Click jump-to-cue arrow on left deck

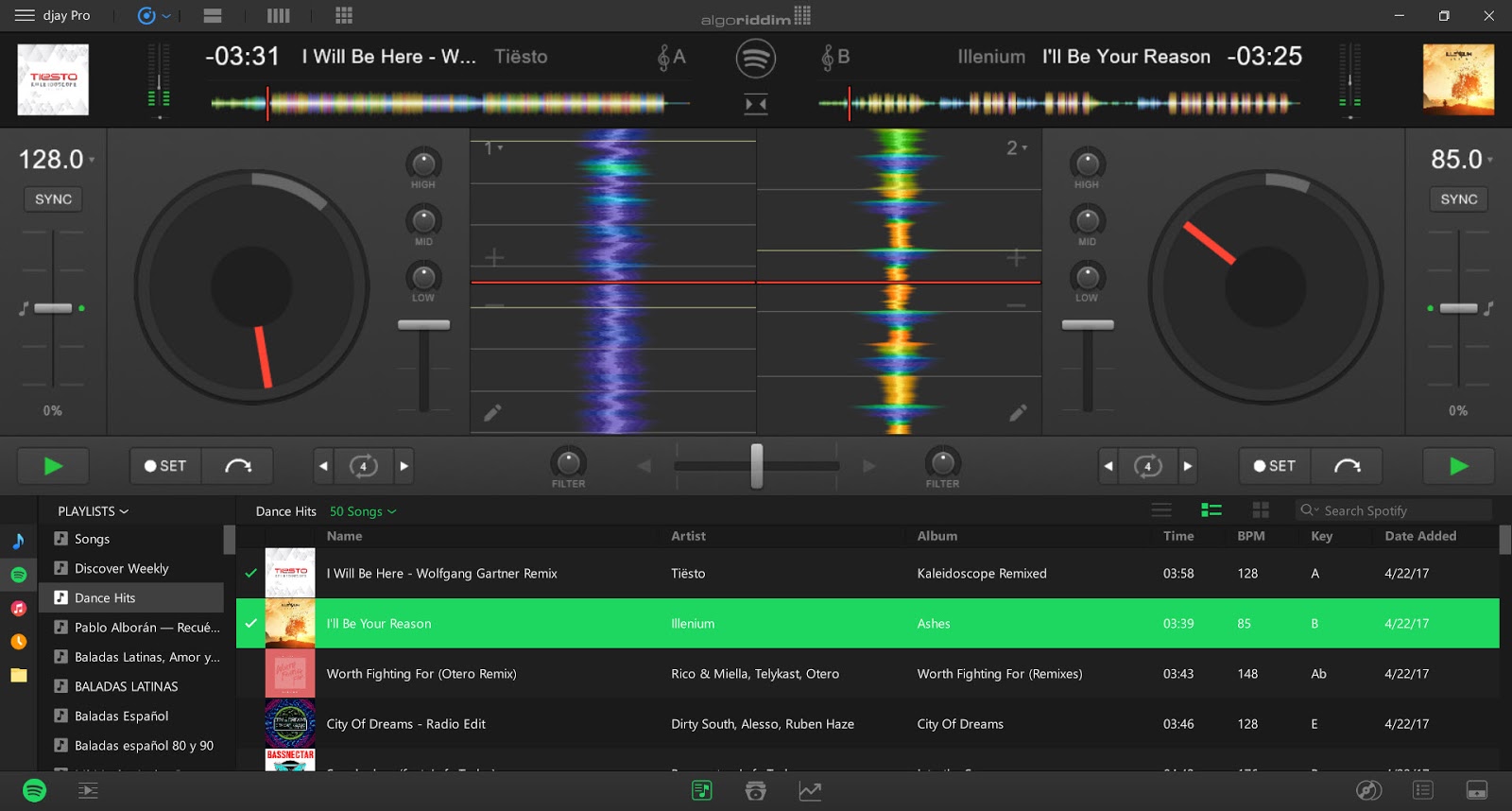coord(238,466)
